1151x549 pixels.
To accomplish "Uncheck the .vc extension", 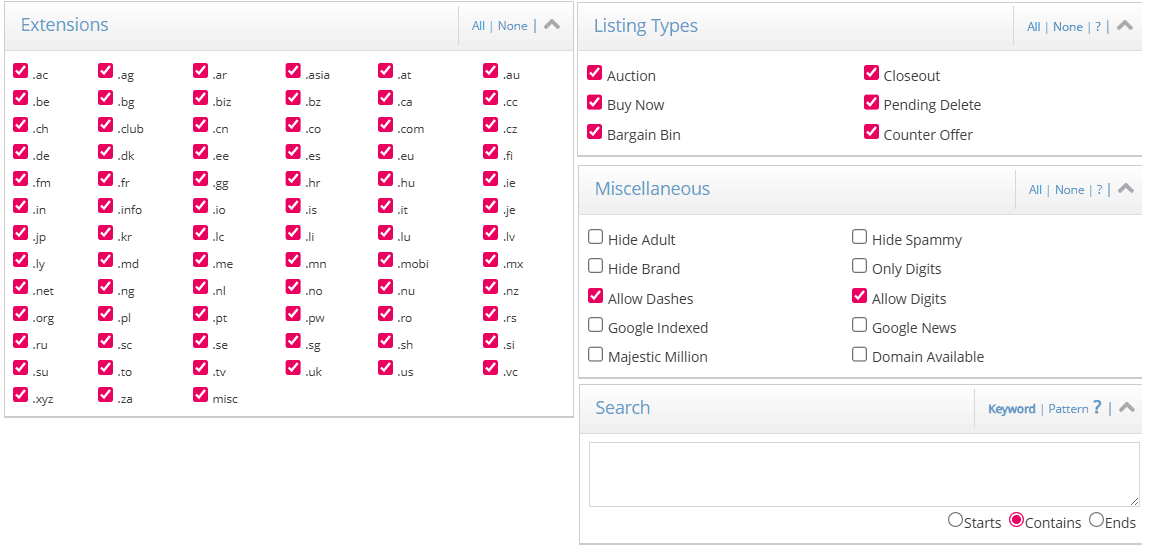I will pos(490,368).
